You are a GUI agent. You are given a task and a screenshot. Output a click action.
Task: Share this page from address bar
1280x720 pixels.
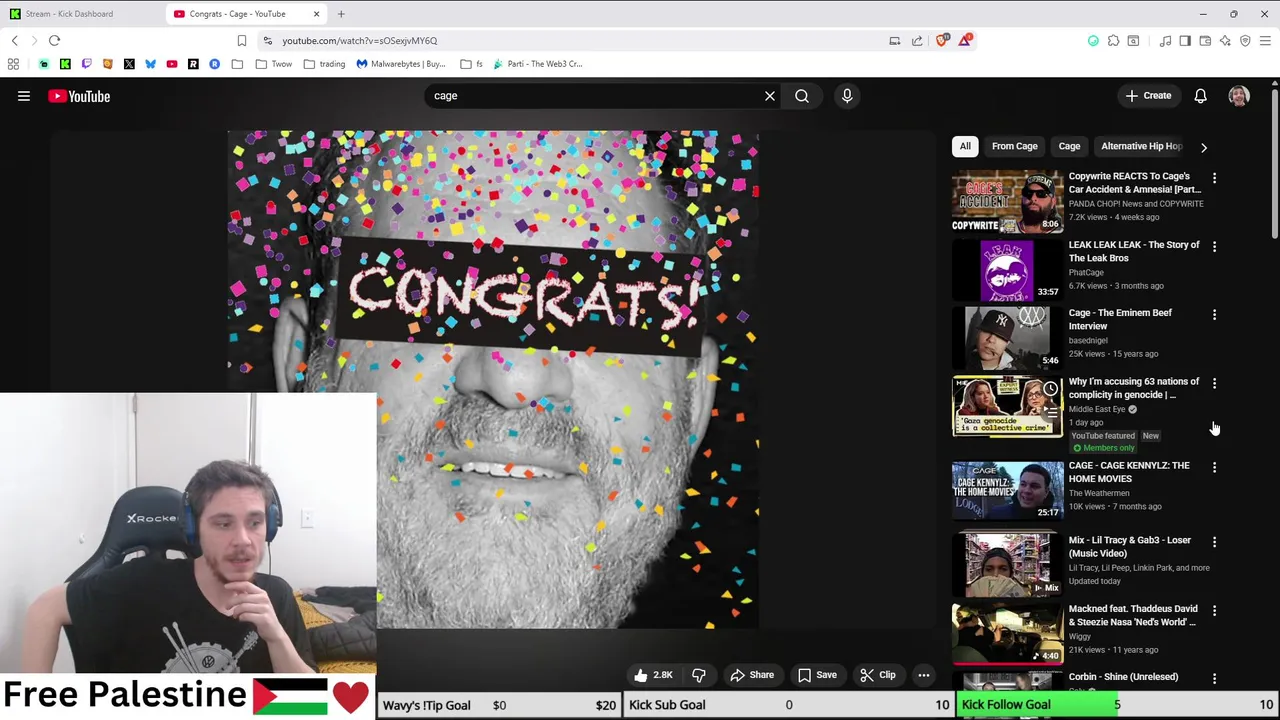pos(917,41)
